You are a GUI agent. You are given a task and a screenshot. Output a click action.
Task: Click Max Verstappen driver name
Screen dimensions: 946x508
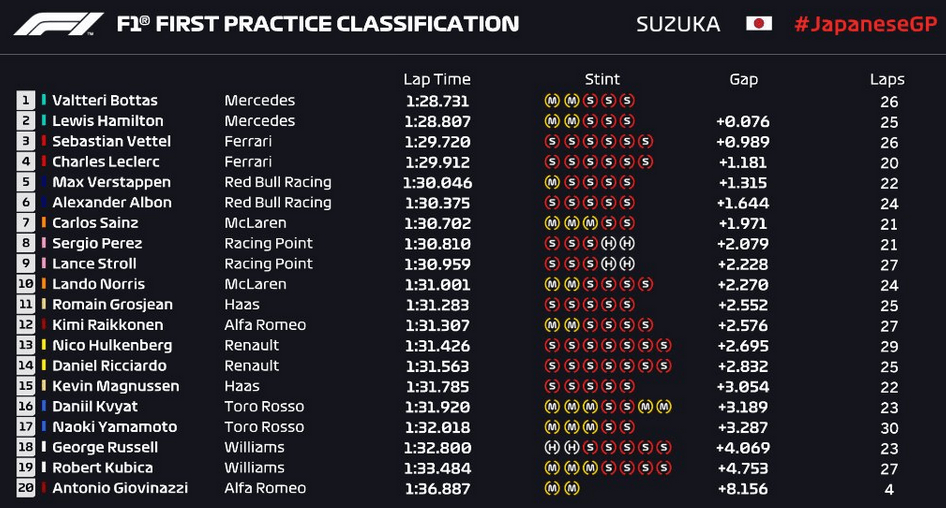click(x=112, y=182)
